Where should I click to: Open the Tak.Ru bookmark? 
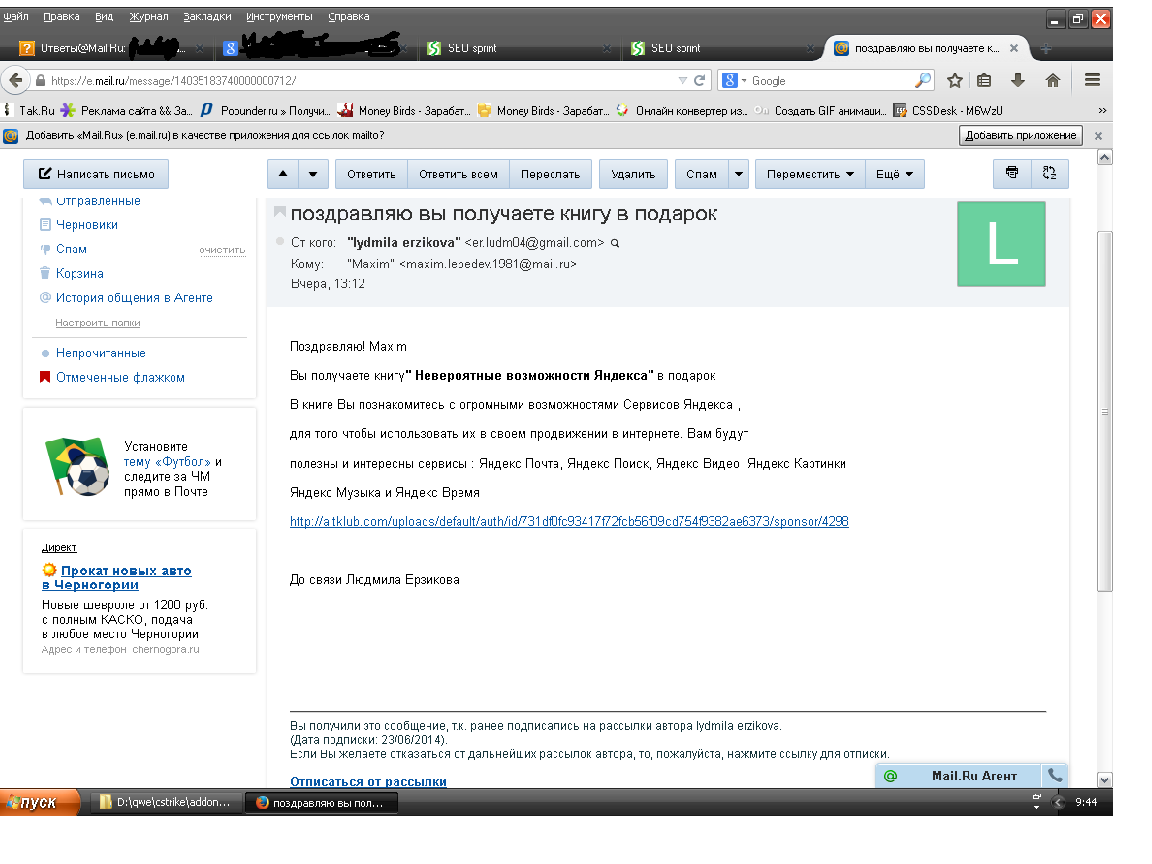29,110
